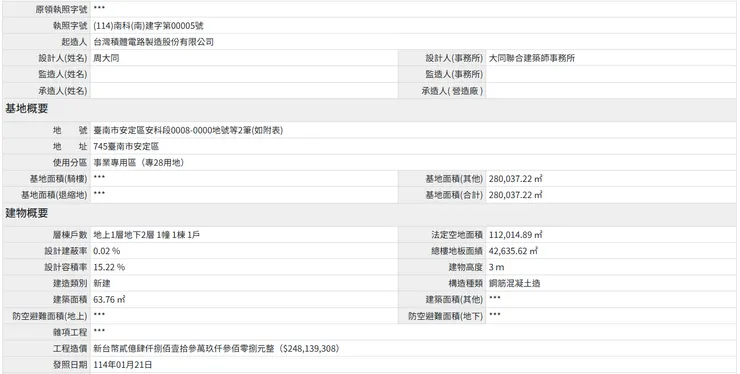Click 基地面積(合計) value 280,037.22 ㎡
740x374 pixels.
[x=515, y=195]
